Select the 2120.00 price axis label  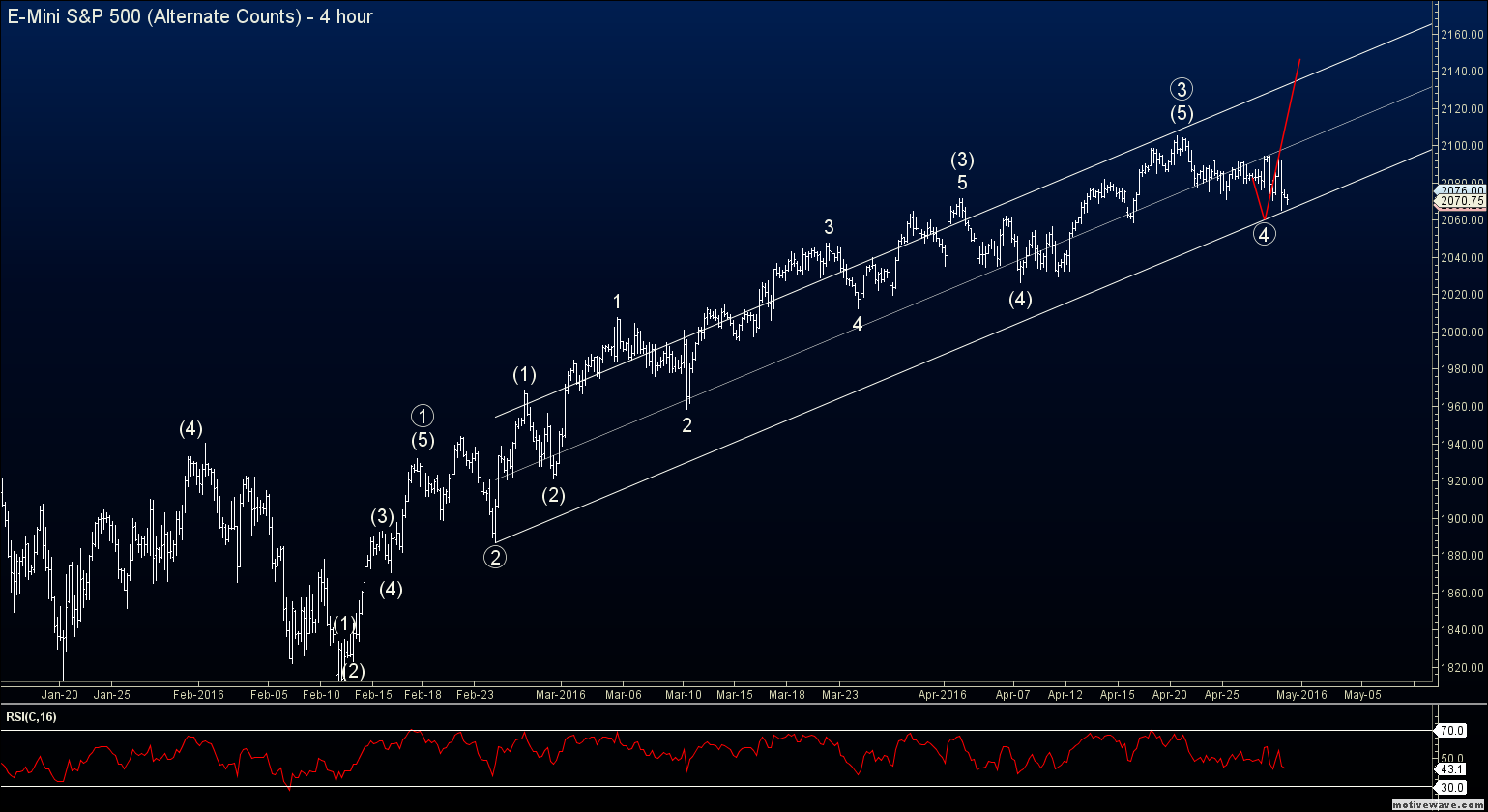click(1461, 109)
